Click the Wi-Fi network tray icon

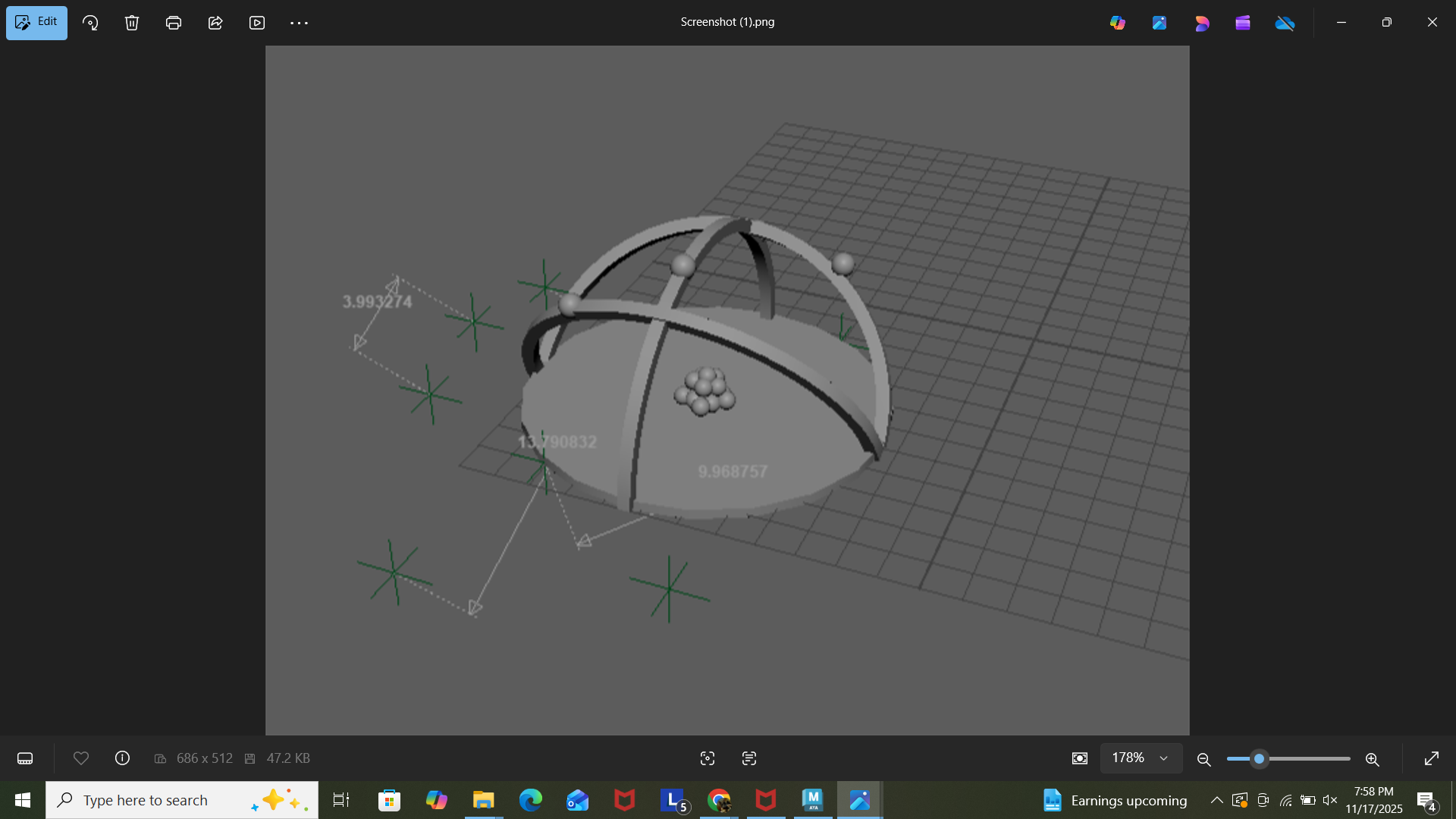[1286, 800]
